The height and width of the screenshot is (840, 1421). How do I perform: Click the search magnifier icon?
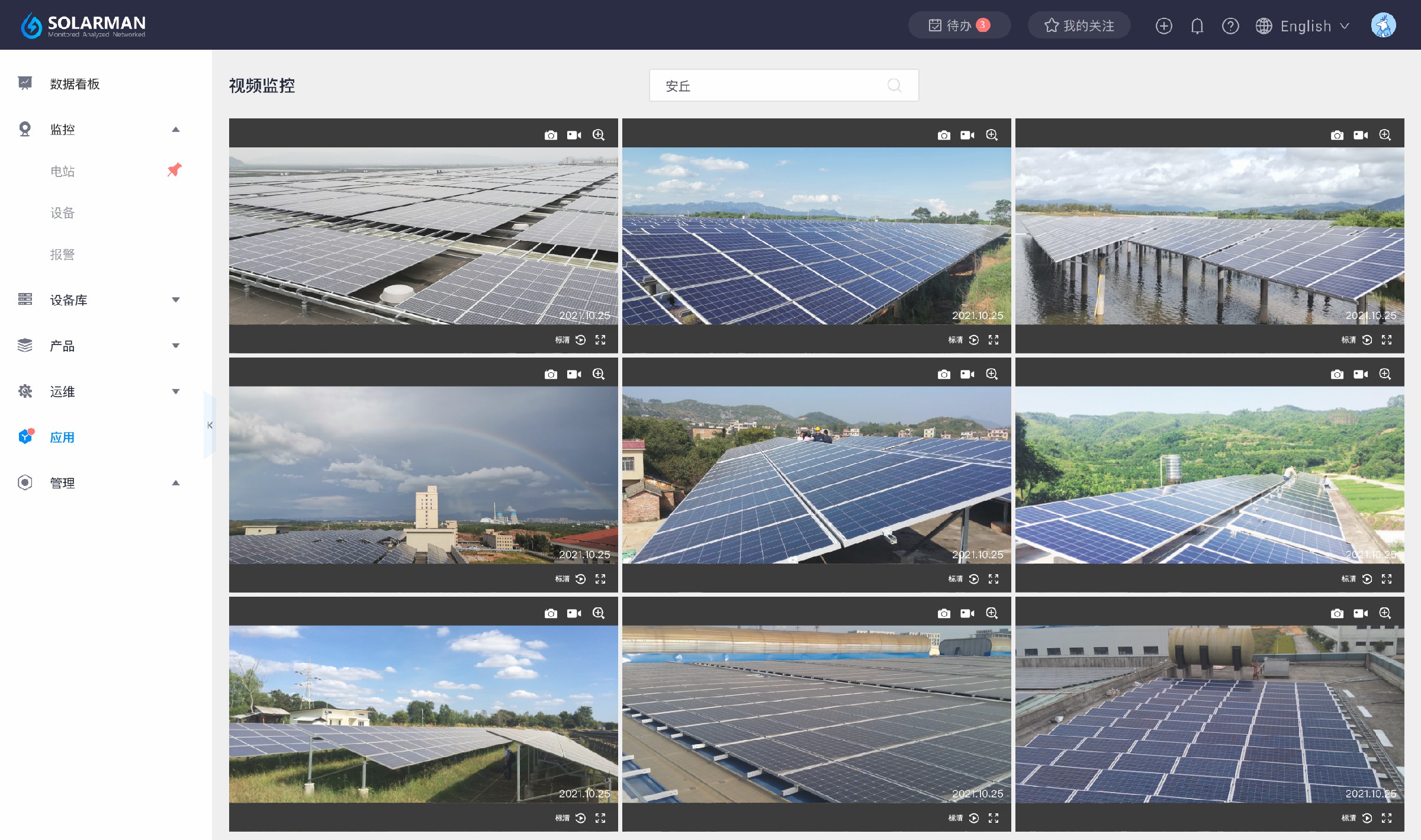(x=894, y=86)
